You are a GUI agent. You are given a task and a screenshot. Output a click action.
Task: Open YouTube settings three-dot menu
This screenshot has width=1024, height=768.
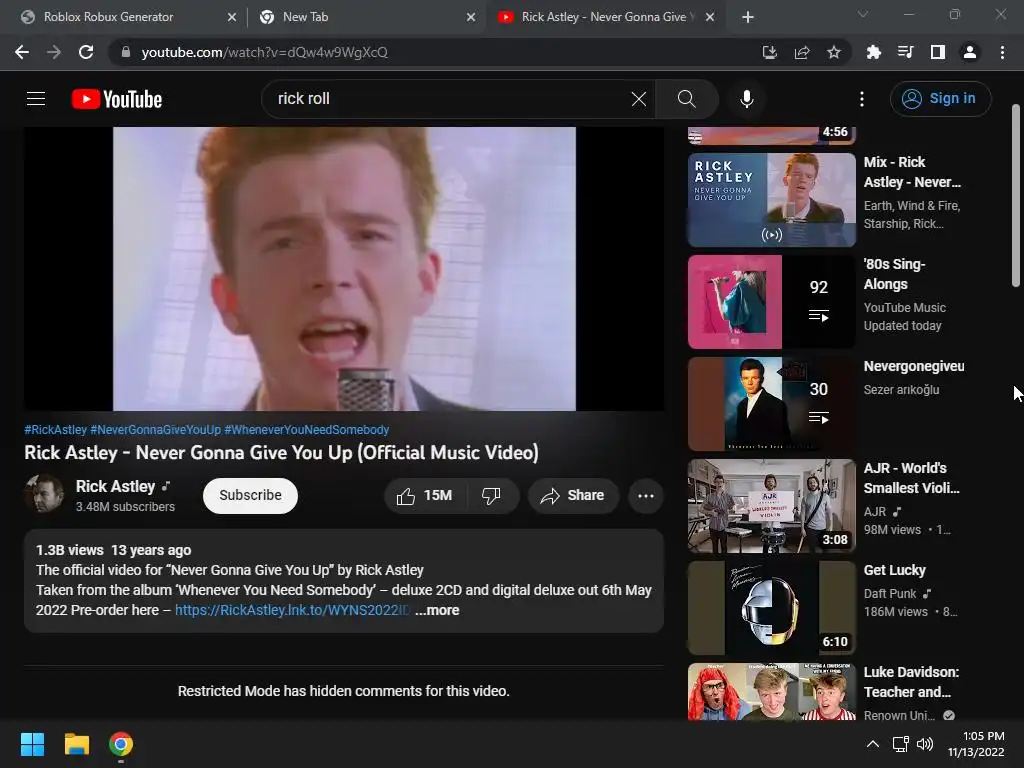(x=862, y=99)
